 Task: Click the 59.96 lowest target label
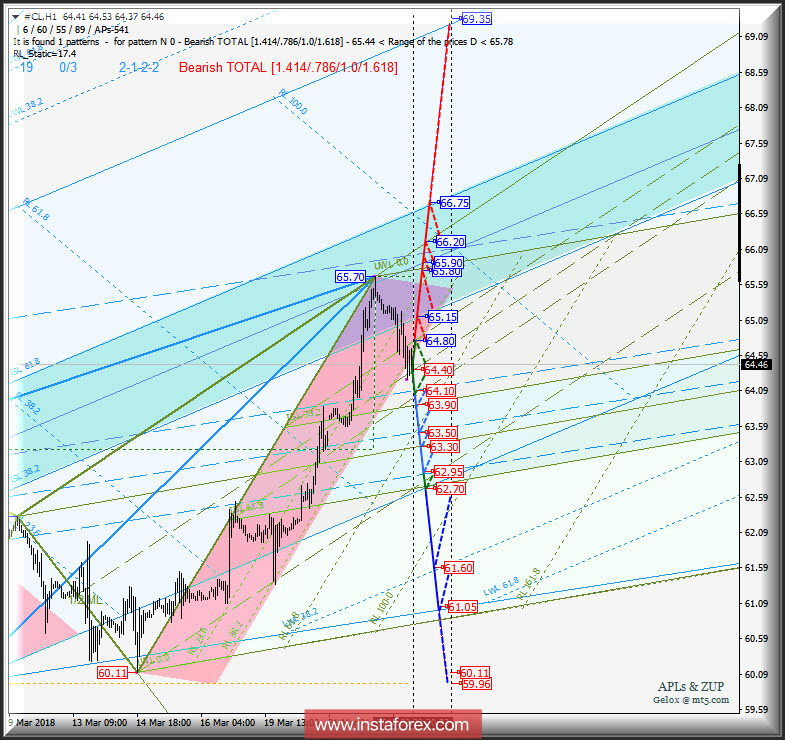click(476, 684)
